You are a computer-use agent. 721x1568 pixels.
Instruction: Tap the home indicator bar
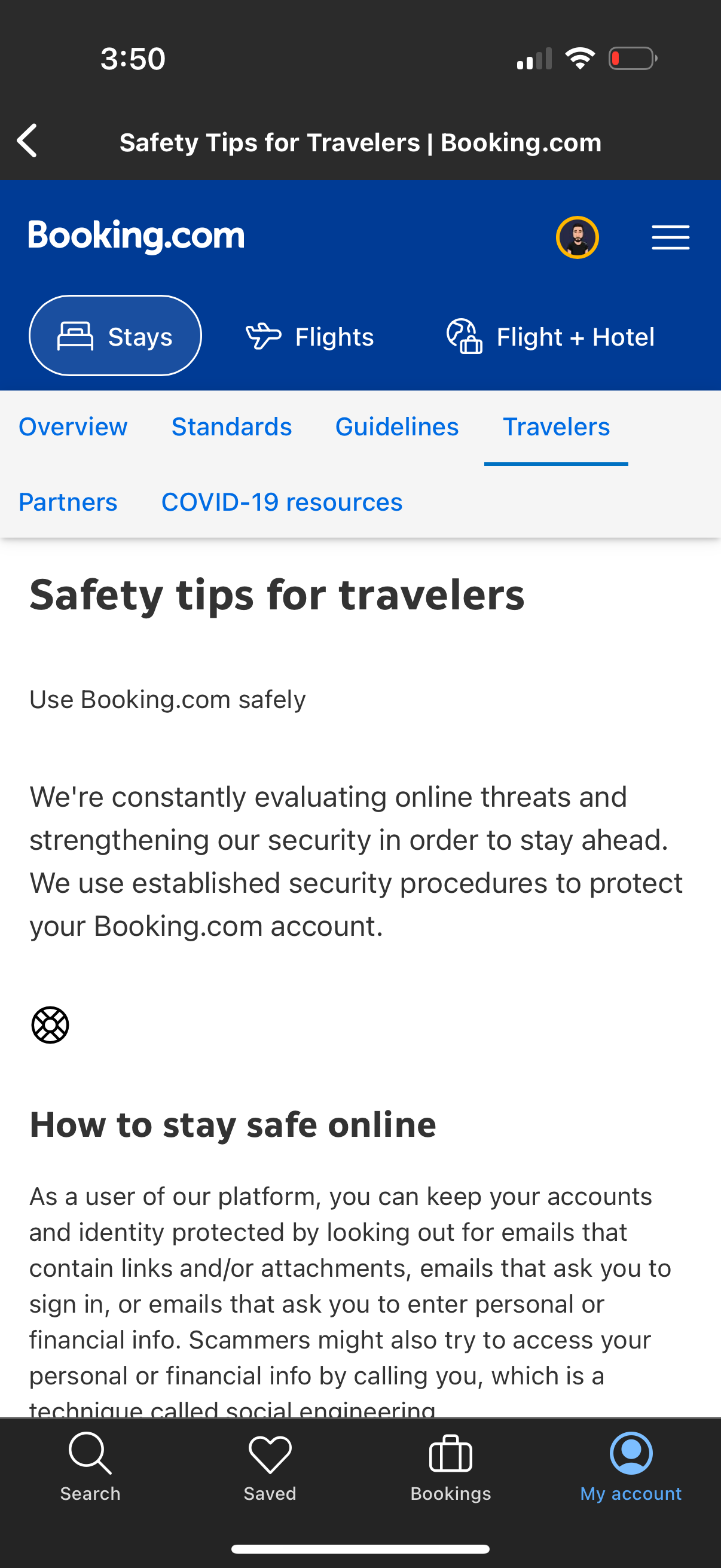[360, 1548]
